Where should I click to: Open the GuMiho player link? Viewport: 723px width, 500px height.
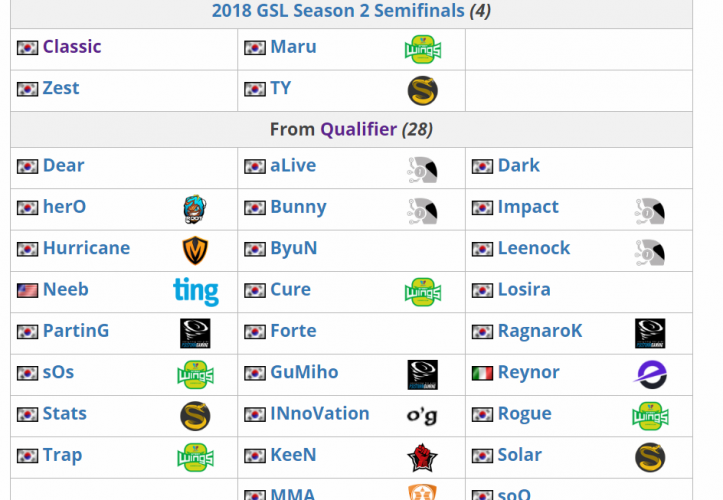click(x=304, y=372)
